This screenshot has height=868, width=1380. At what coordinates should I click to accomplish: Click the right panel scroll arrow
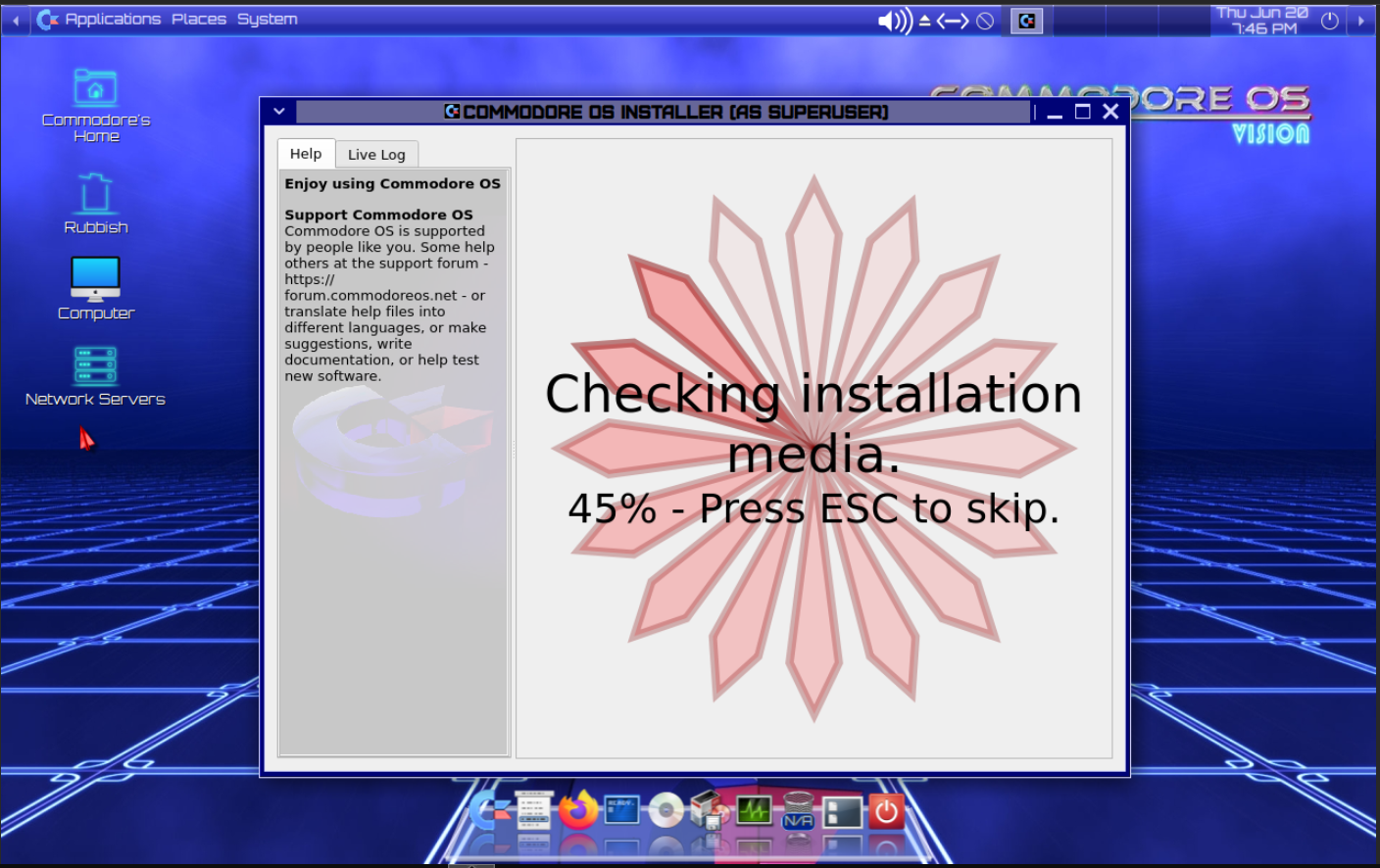click(x=1361, y=21)
